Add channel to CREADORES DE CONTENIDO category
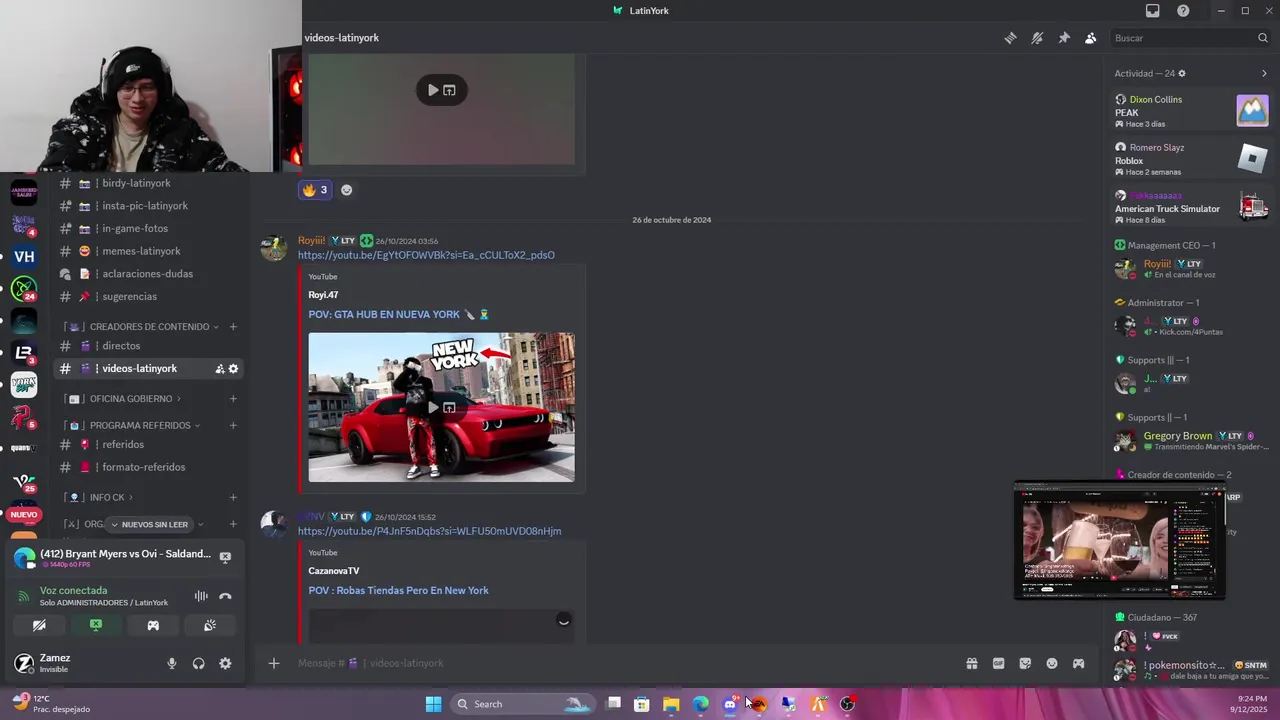Screen dimensions: 1280x720 [233, 327]
